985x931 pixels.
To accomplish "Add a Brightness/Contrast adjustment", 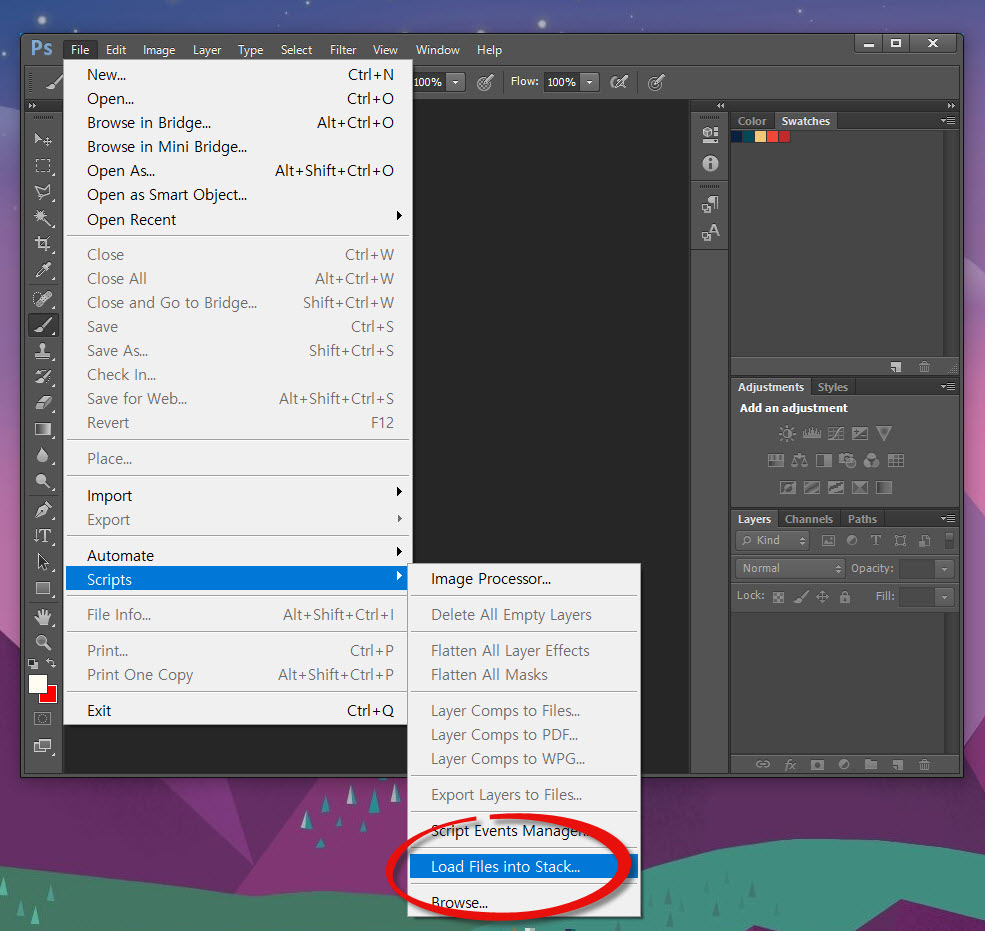I will click(x=786, y=433).
